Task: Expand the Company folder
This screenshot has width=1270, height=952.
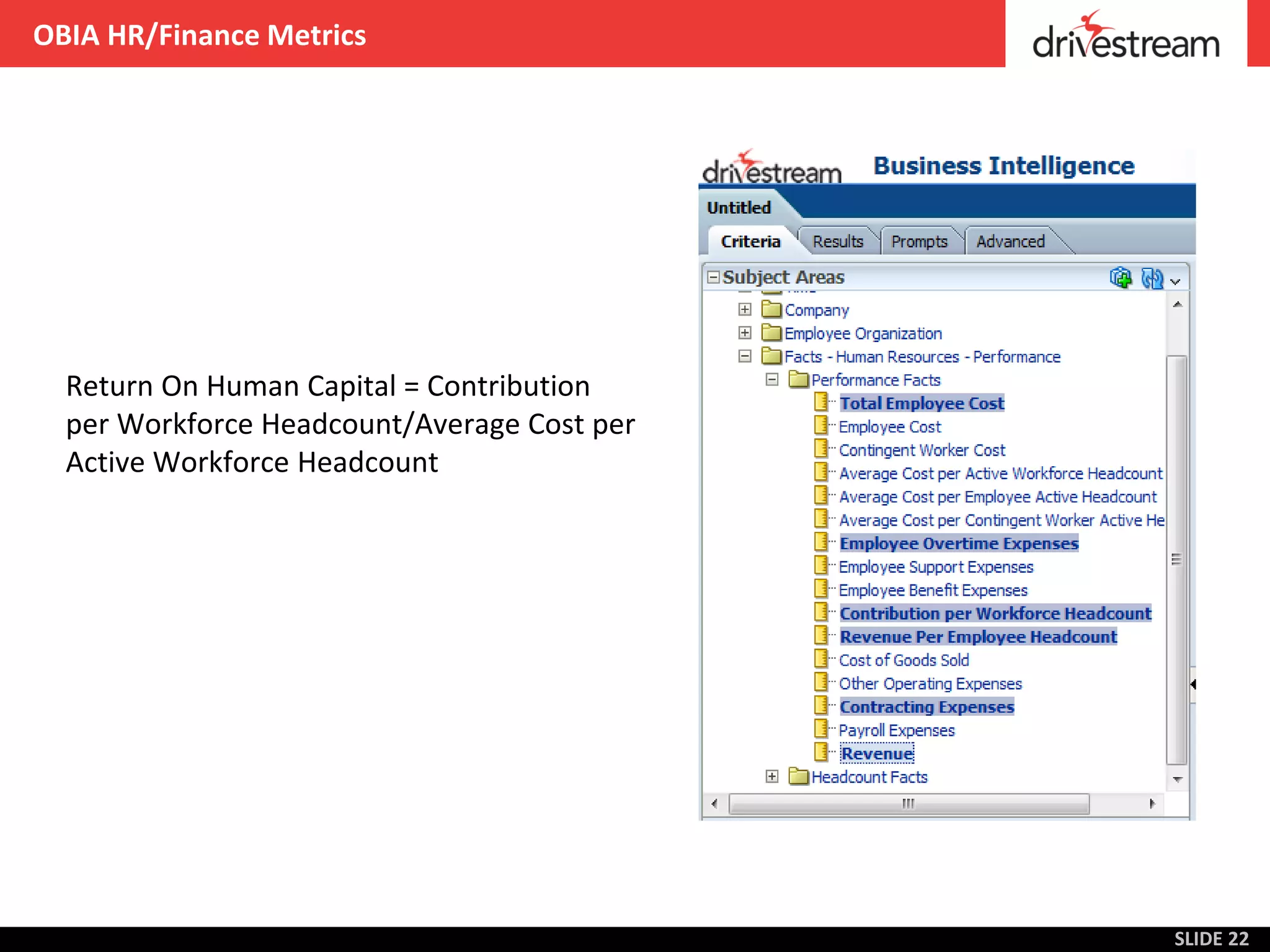Action: (x=745, y=309)
